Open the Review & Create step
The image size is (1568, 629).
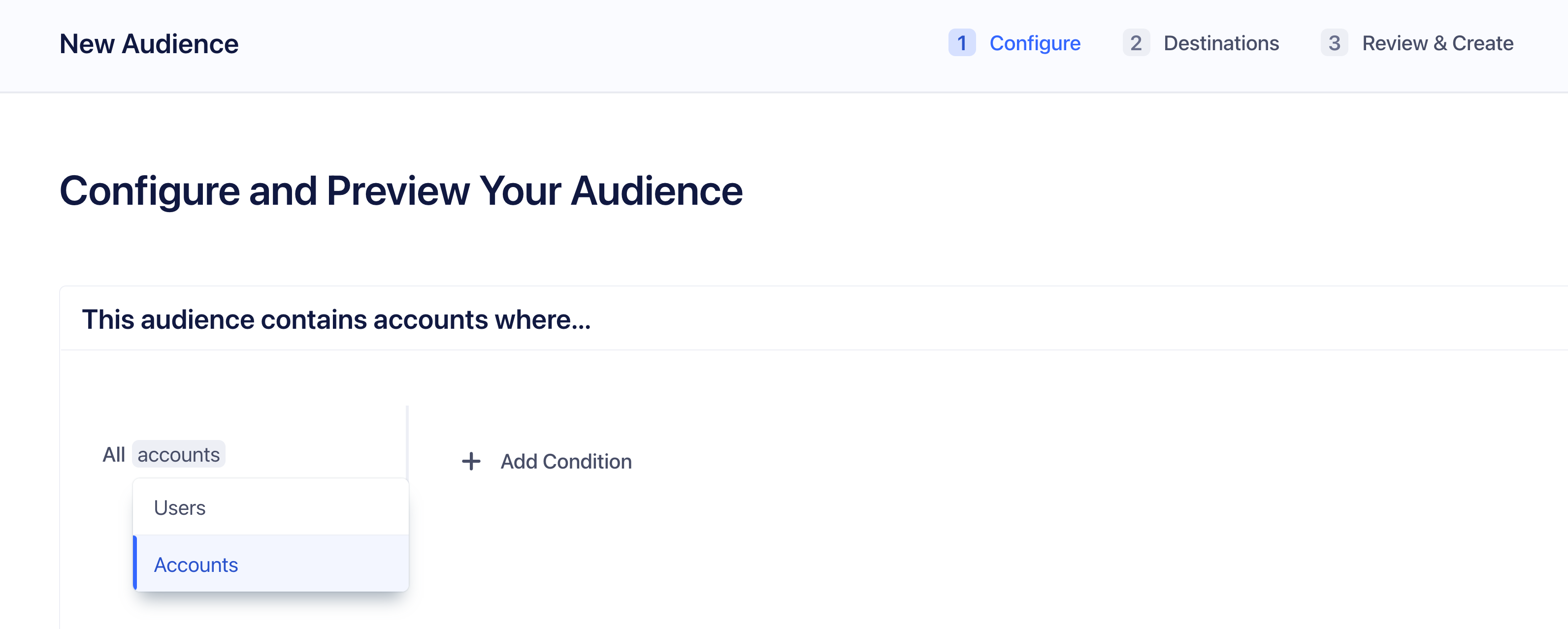1437,43
